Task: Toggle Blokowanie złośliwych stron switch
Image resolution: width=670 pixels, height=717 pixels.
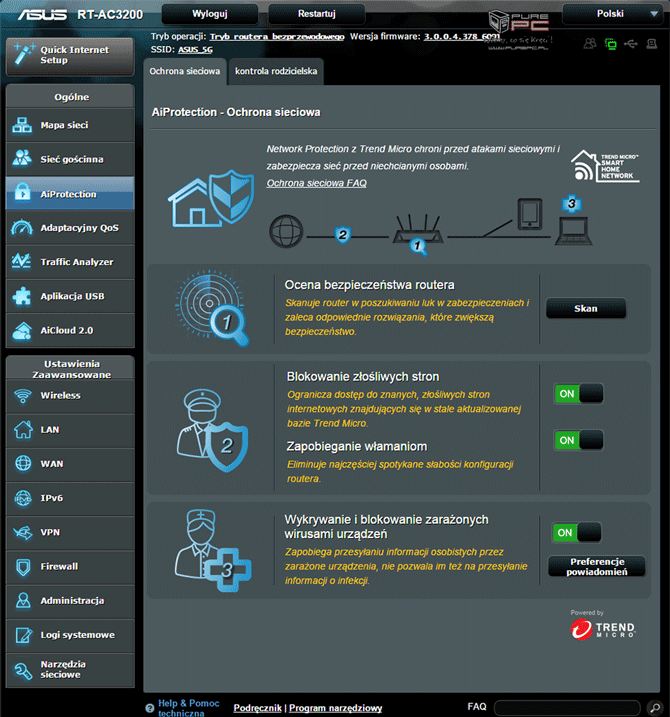Action: coord(578,394)
